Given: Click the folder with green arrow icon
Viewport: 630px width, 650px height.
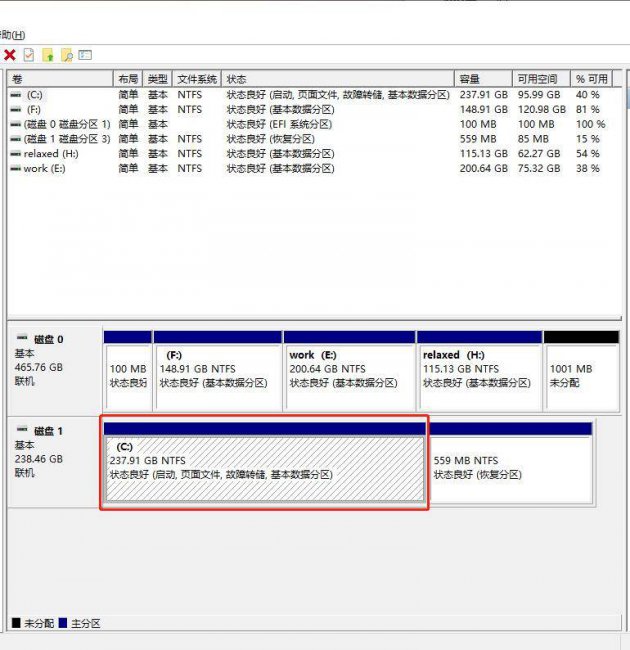Looking at the screenshot, I should pos(48,55).
